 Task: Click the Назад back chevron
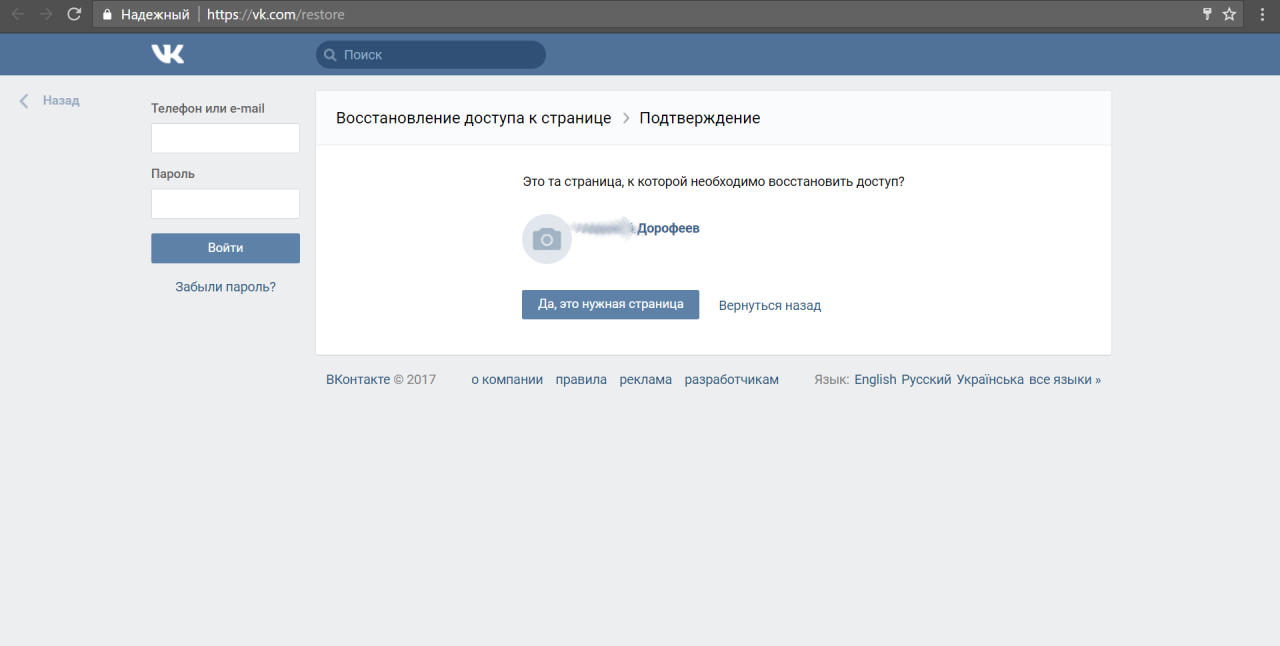pyautogui.click(x=25, y=101)
